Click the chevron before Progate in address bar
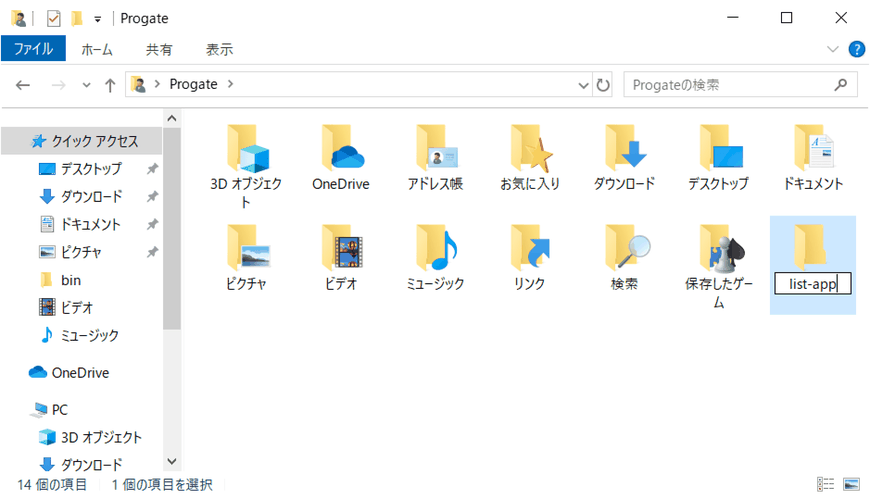This screenshot has width=870, height=499. click(x=158, y=84)
